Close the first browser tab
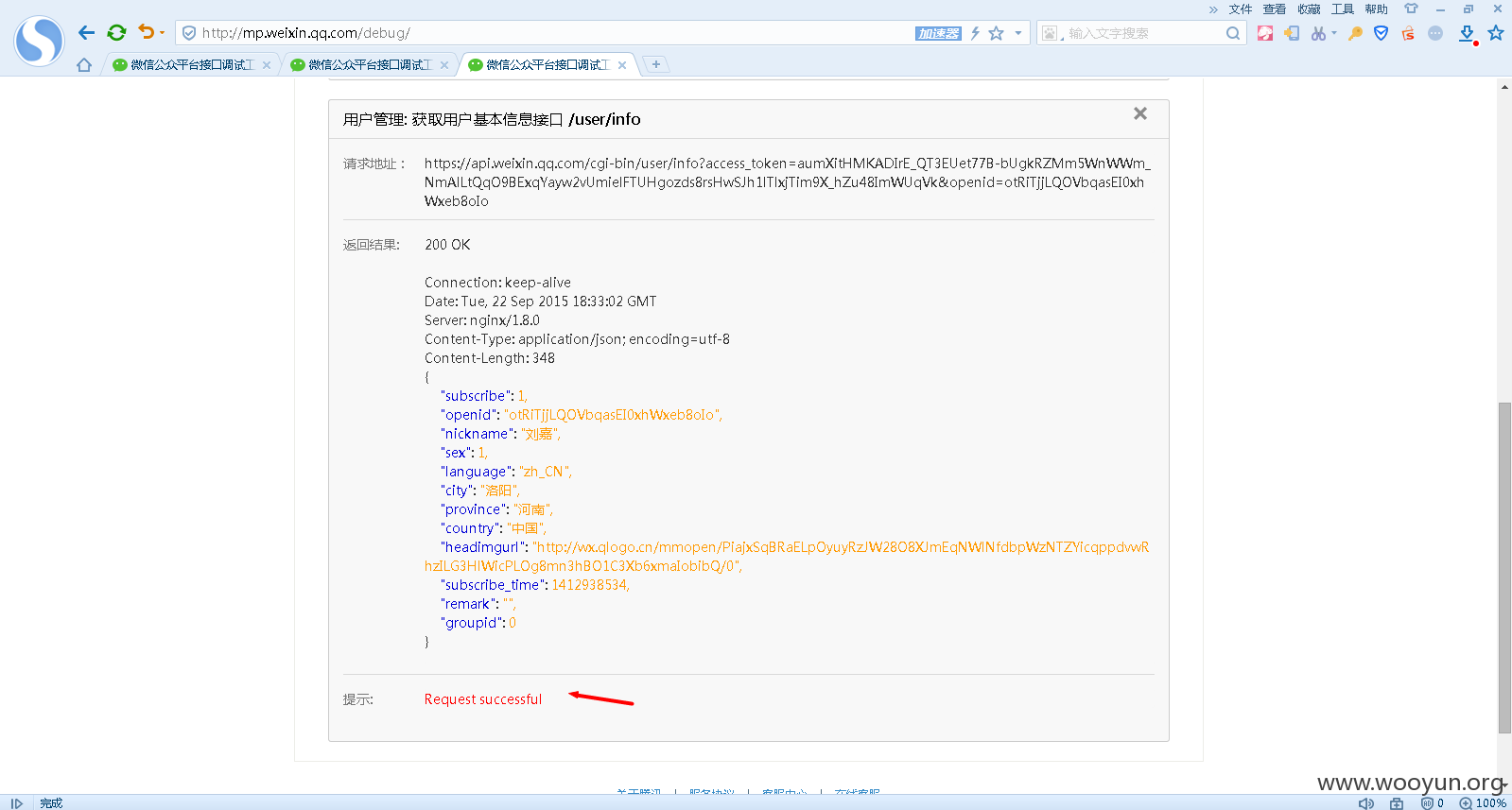The width and height of the screenshot is (1512, 810). pos(267,65)
